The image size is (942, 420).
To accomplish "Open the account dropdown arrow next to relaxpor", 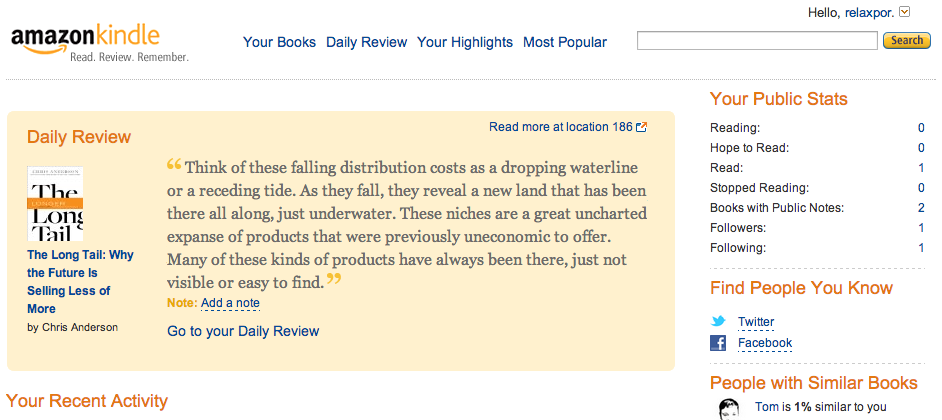I will (x=905, y=12).
